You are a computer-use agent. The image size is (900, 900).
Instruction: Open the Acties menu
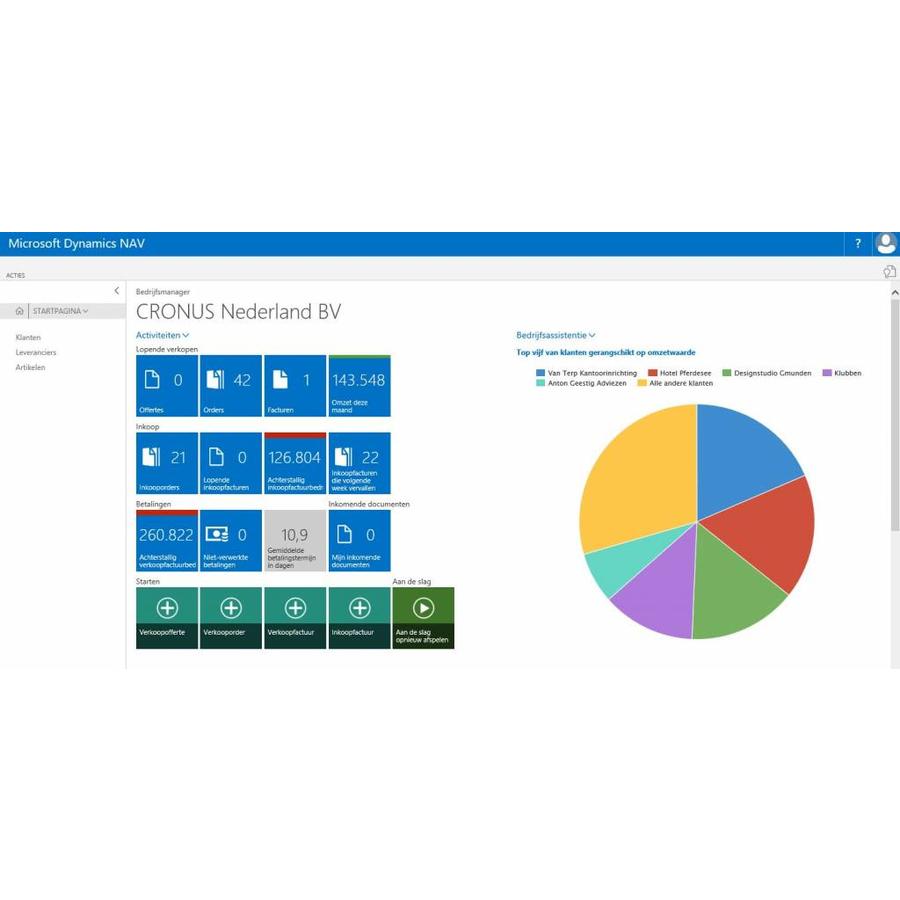pos(15,276)
